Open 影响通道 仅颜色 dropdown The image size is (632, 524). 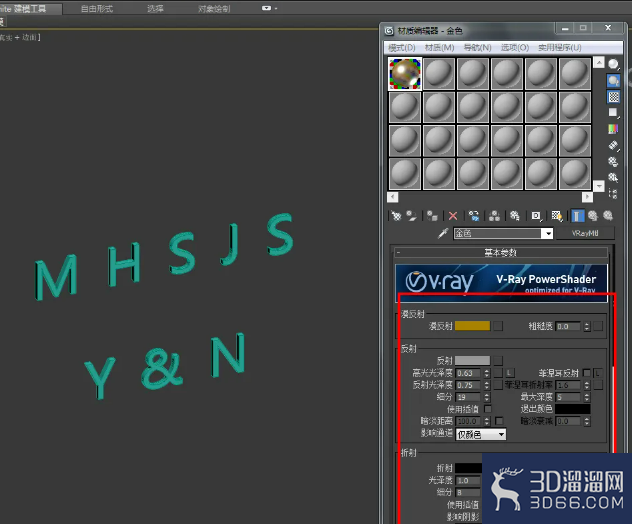pos(481,434)
